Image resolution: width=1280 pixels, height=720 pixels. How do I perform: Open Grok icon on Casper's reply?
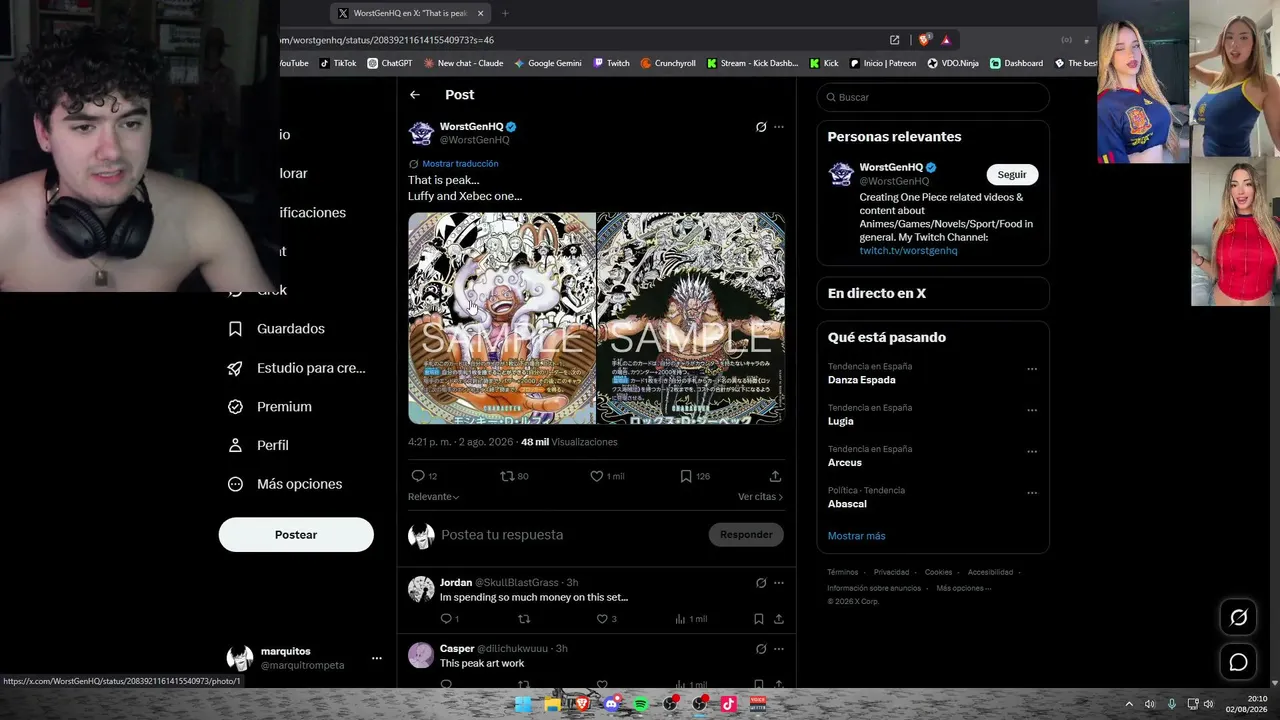(761, 649)
